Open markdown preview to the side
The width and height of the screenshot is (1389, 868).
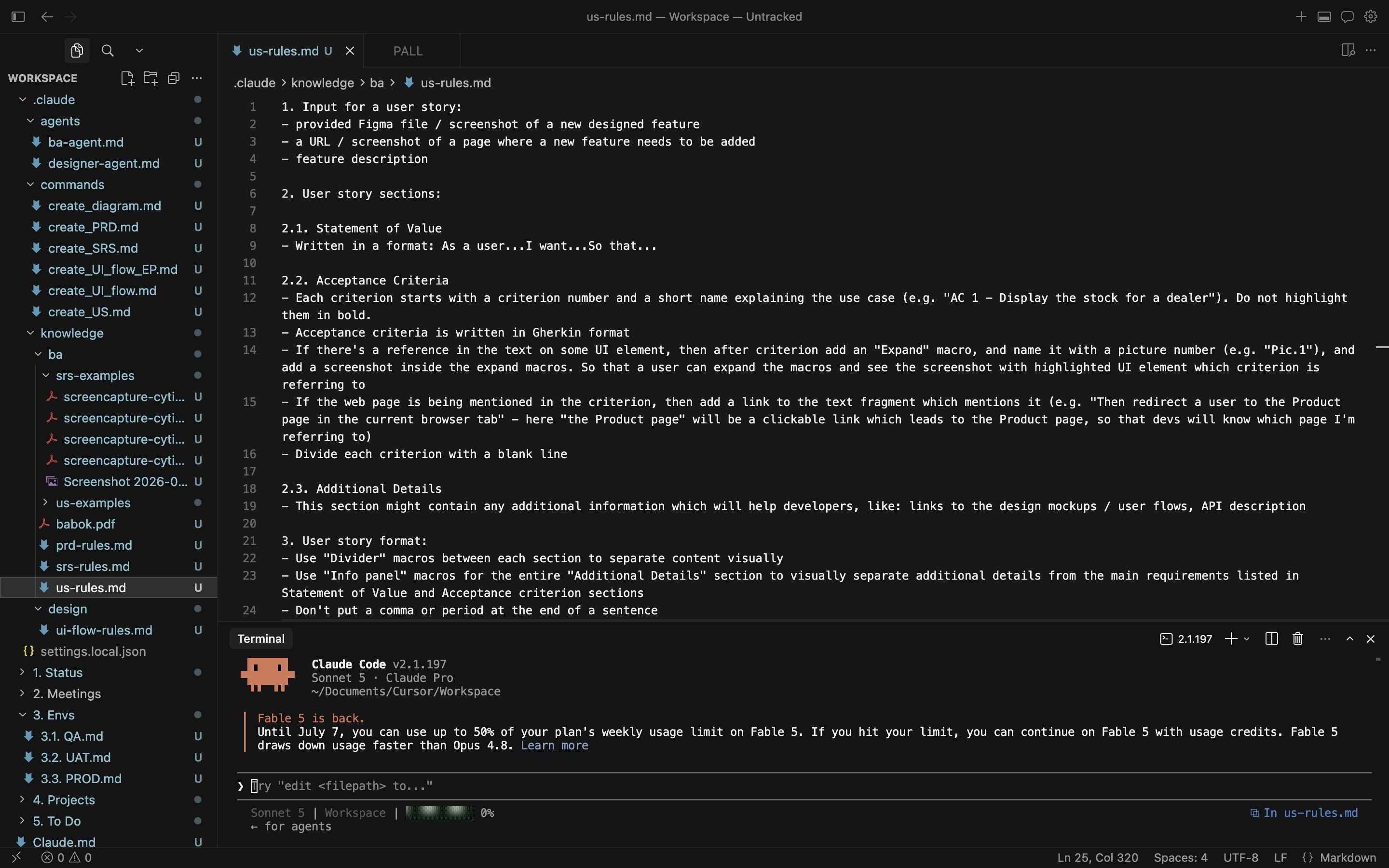[x=1348, y=51]
